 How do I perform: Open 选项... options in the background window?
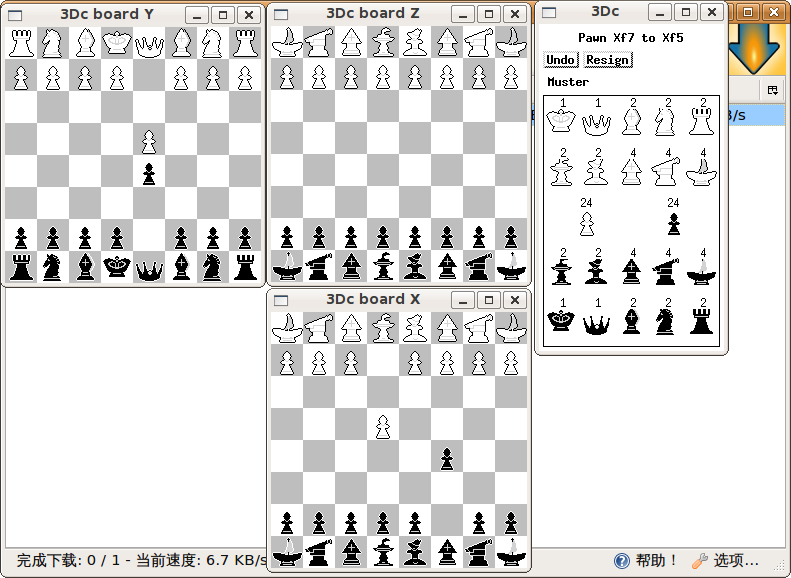coord(725,560)
